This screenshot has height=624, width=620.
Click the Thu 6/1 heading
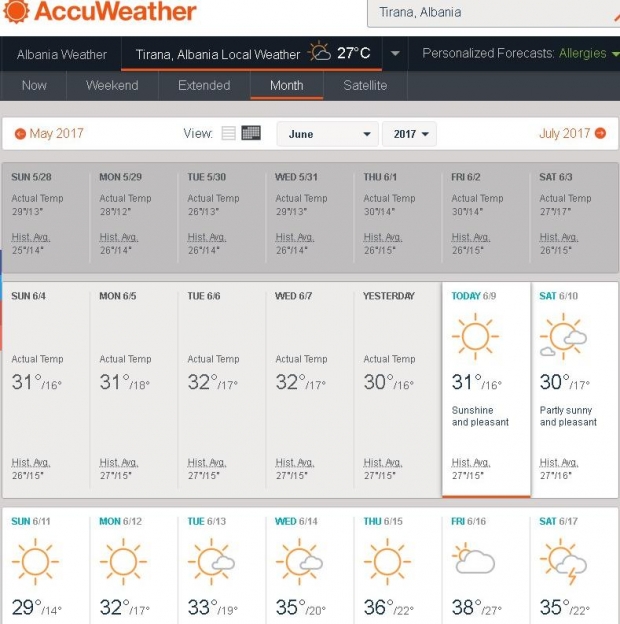(380, 177)
